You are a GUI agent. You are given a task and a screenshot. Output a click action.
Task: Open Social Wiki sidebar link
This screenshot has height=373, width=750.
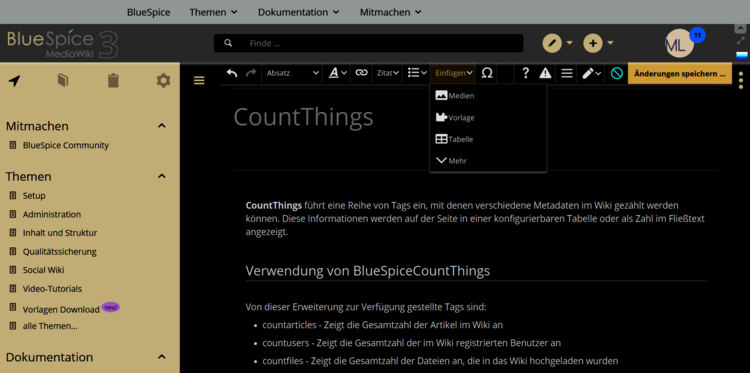[x=44, y=270]
